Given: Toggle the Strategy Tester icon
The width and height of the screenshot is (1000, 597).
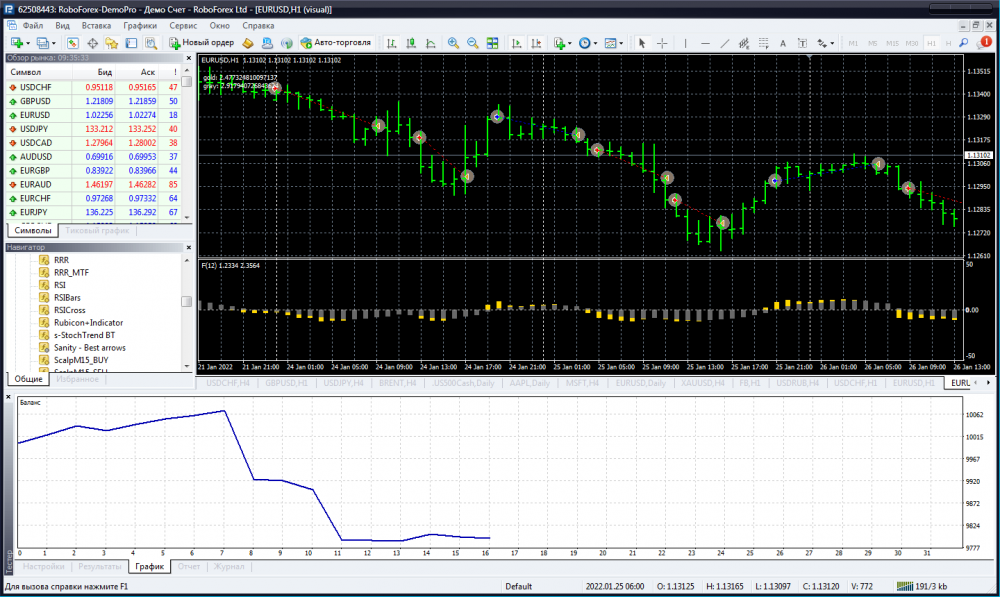Looking at the screenshot, I should click(151, 43).
